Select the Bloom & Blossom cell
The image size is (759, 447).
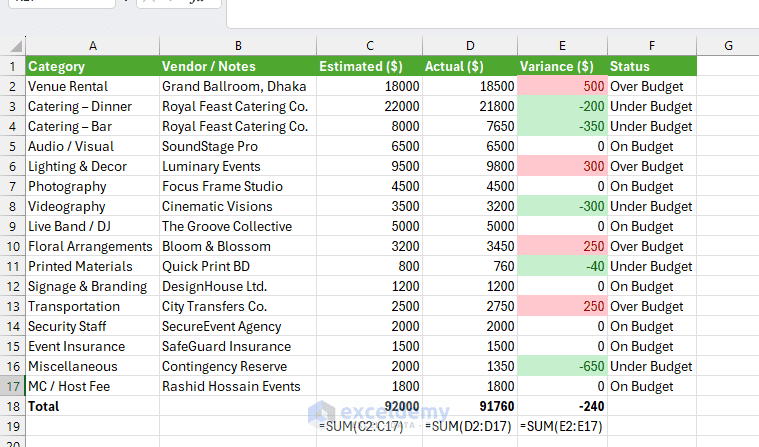click(238, 247)
